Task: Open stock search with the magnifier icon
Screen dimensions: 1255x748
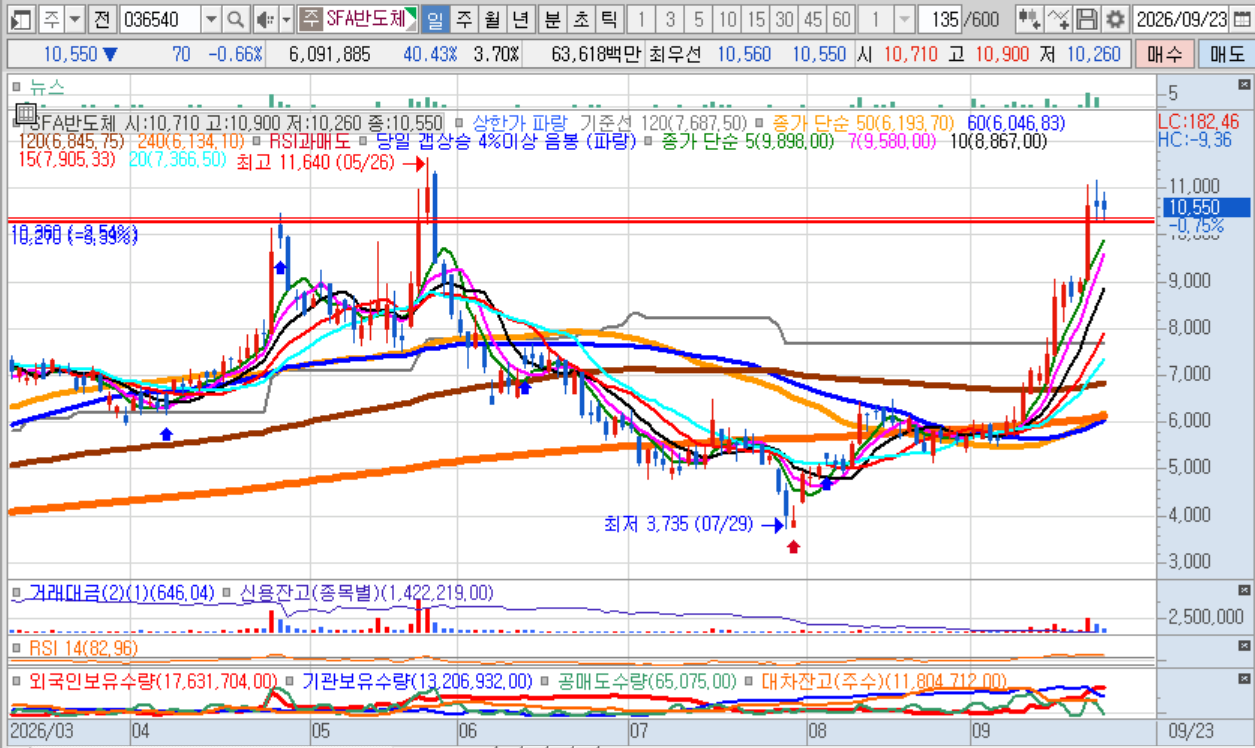Action: [x=235, y=19]
